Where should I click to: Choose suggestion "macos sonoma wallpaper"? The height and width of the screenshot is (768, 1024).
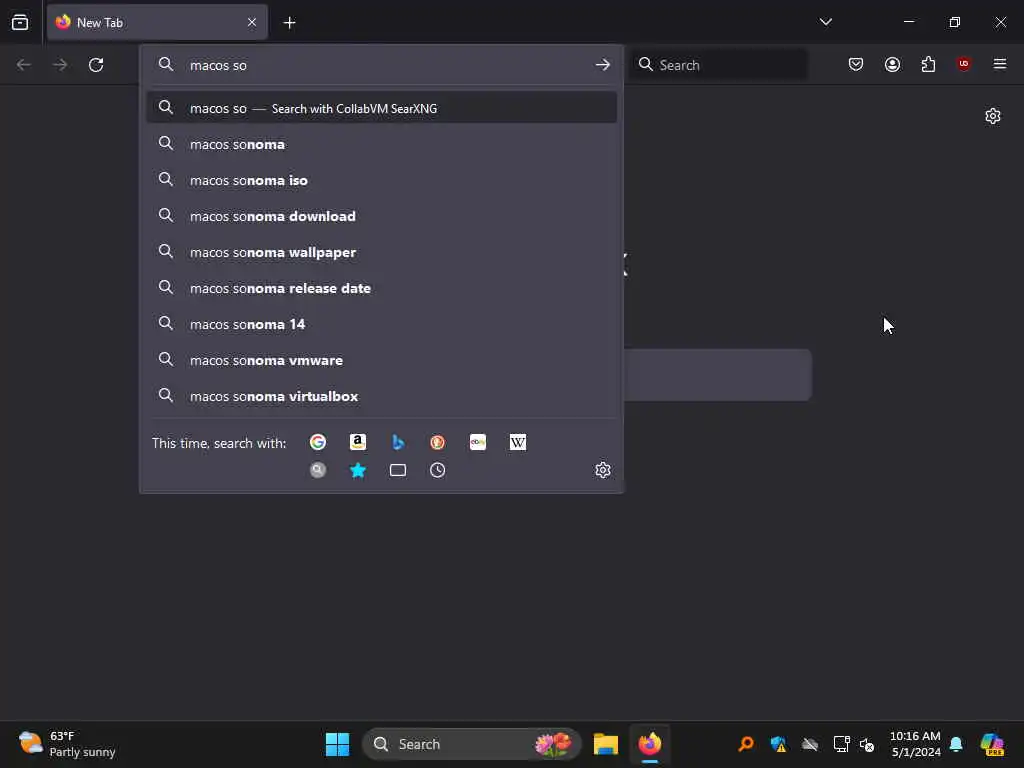(x=381, y=252)
